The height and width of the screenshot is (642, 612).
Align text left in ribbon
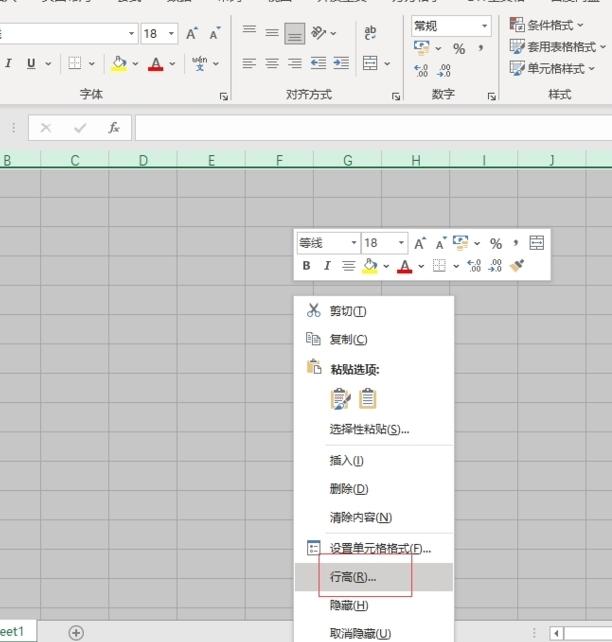[x=249, y=63]
